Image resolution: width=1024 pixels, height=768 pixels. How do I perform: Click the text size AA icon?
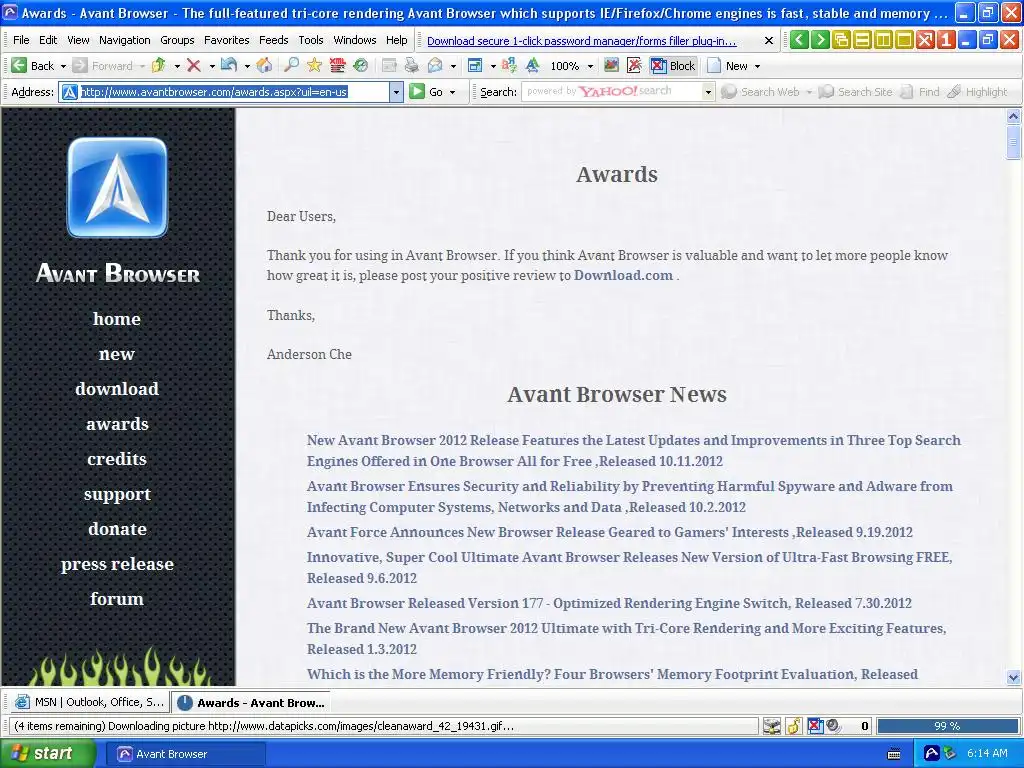click(533, 65)
